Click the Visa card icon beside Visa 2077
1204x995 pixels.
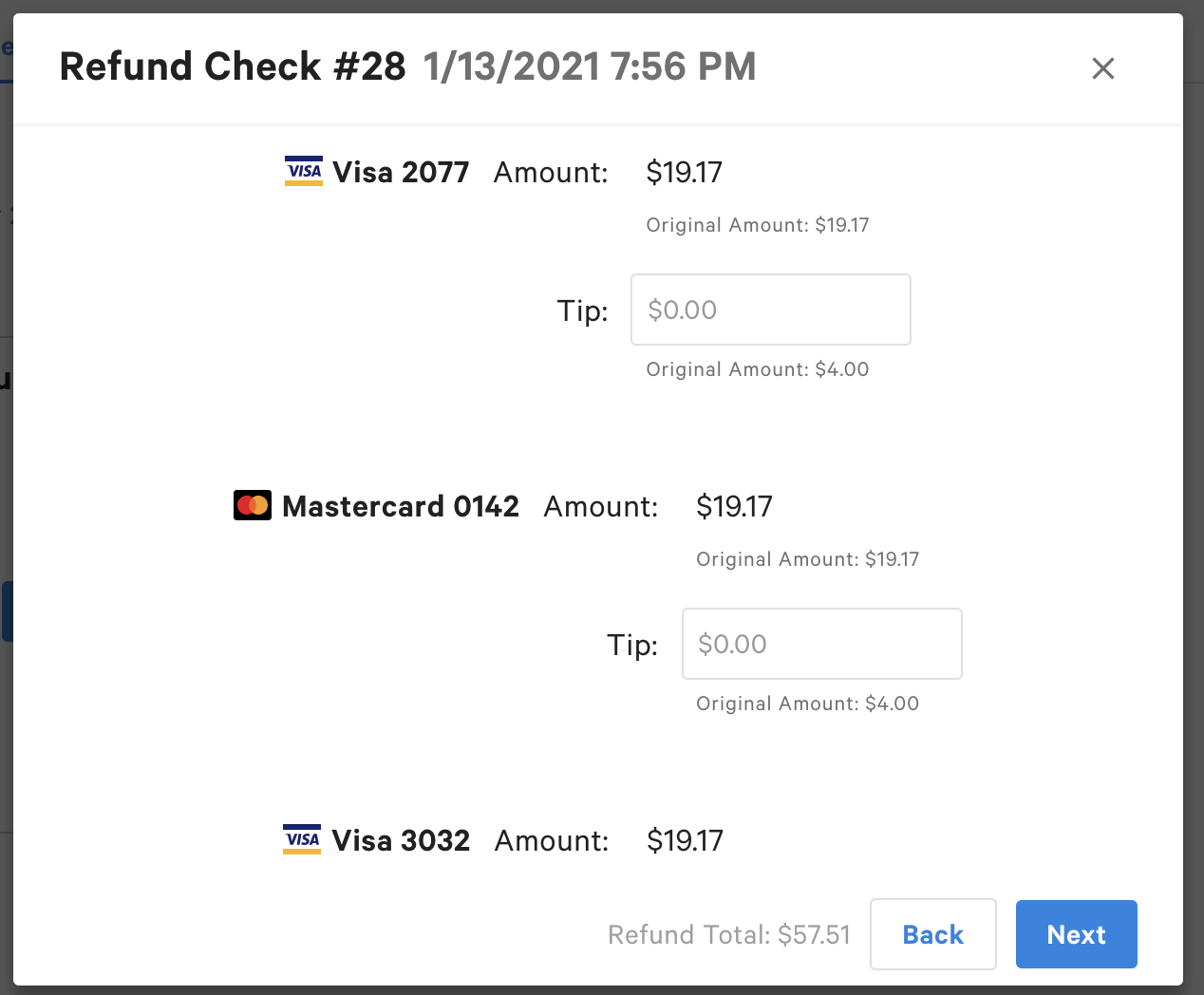coord(303,172)
